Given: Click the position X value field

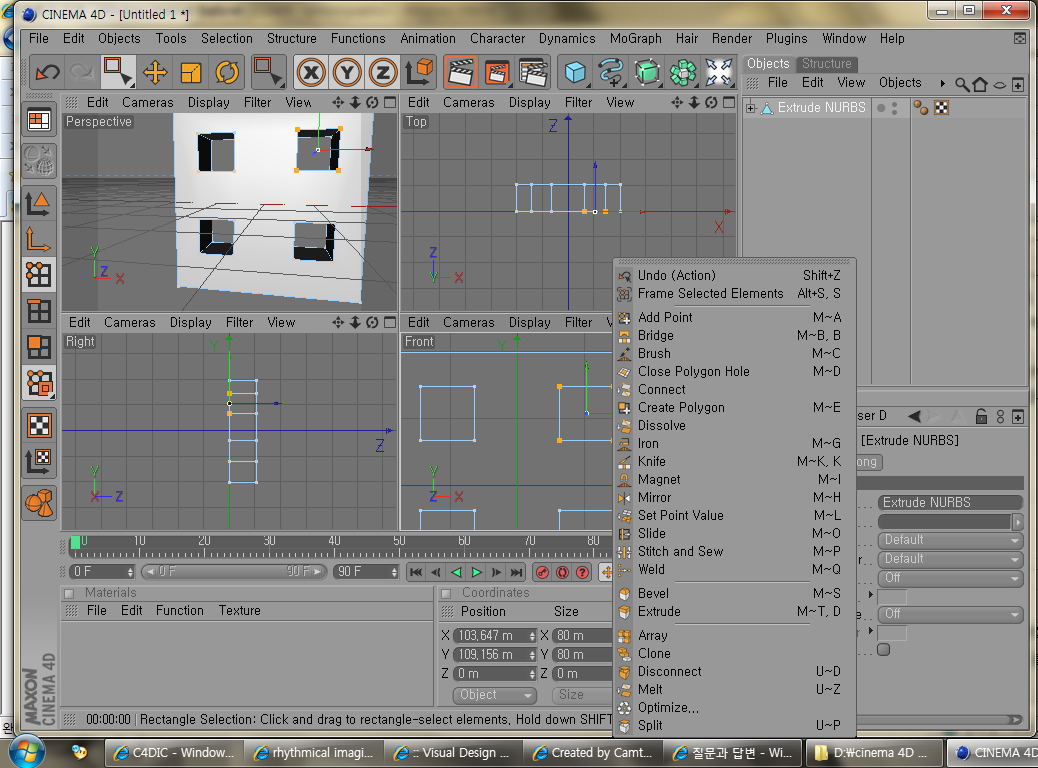Looking at the screenshot, I should coord(493,636).
